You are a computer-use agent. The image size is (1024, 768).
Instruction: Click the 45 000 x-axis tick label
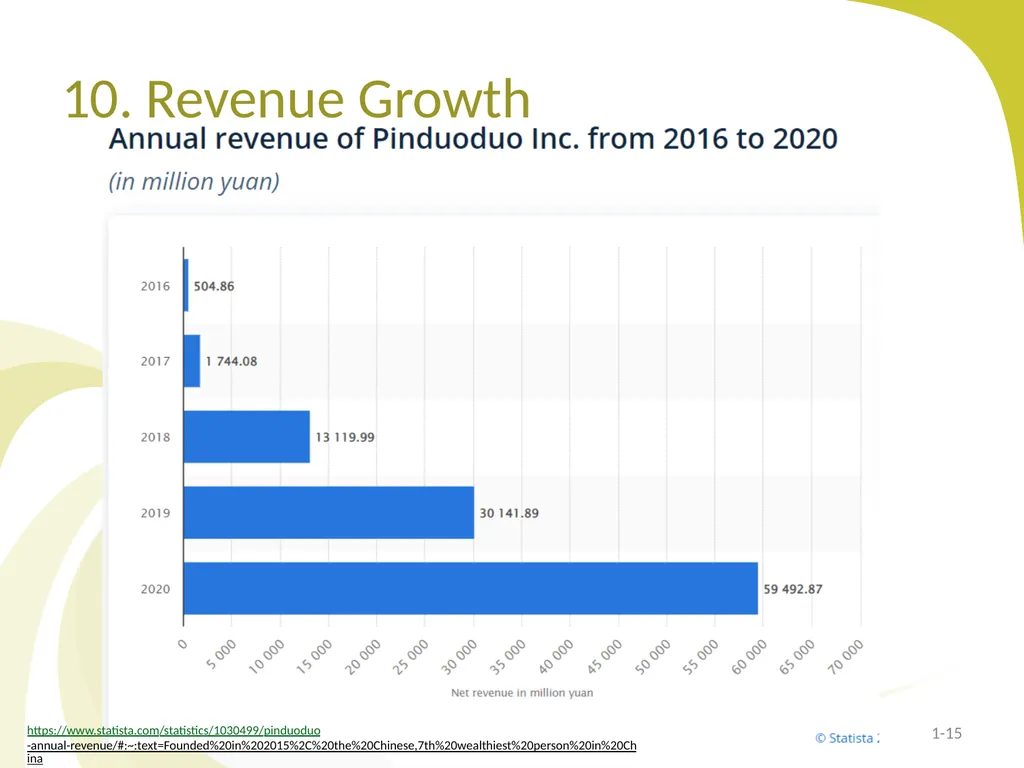click(x=604, y=656)
